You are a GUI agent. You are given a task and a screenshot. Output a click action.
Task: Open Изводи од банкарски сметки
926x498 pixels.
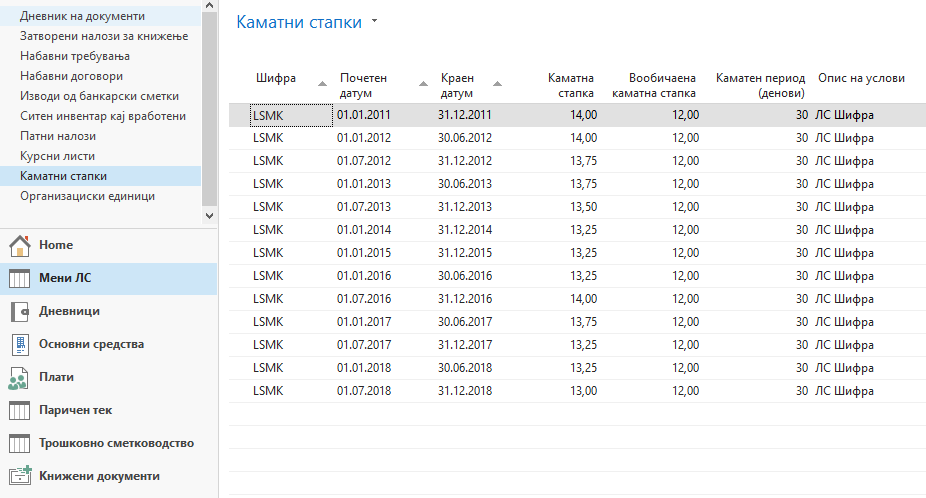click(x=99, y=96)
